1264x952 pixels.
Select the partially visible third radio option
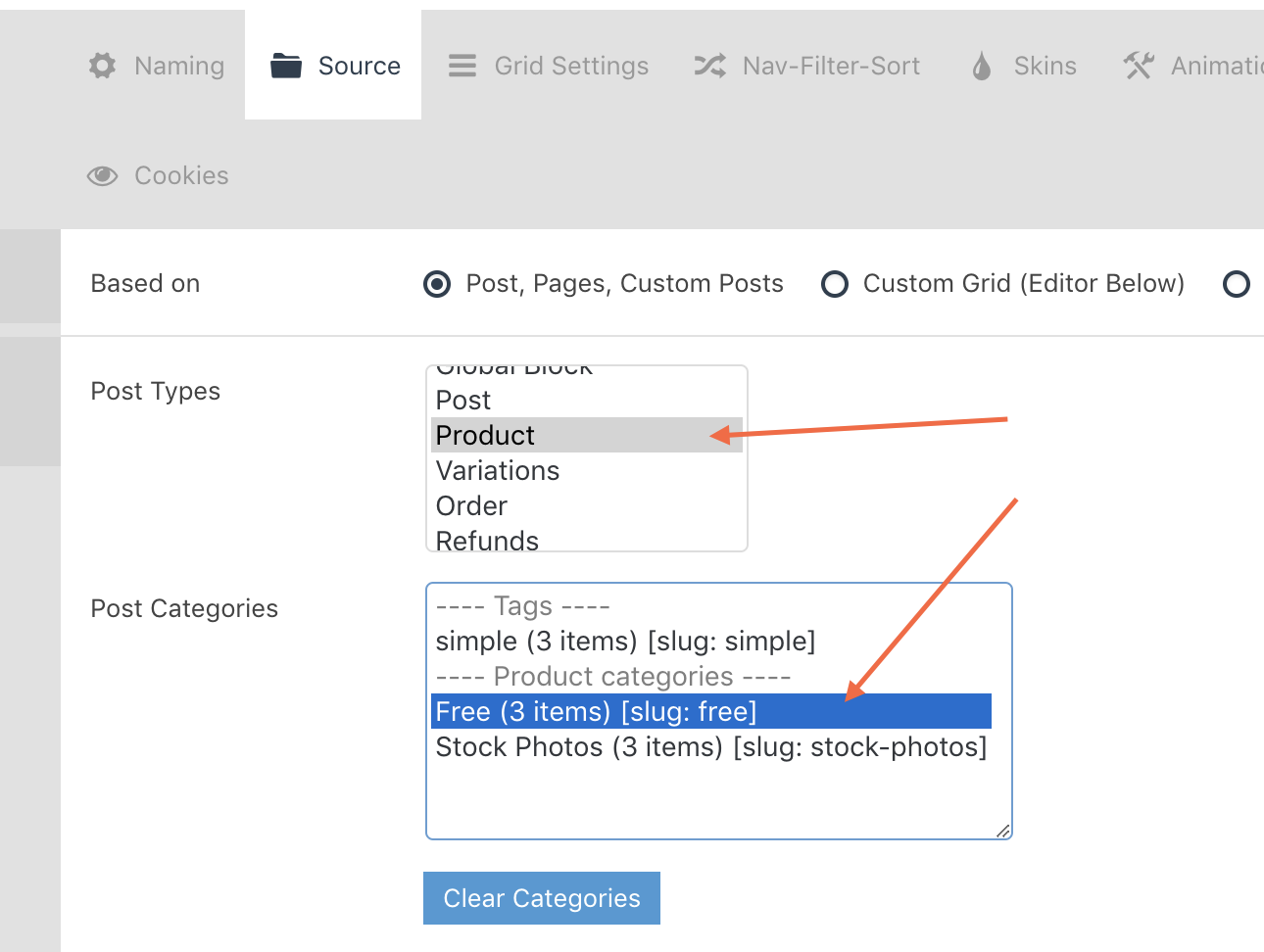pos(1237,284)
